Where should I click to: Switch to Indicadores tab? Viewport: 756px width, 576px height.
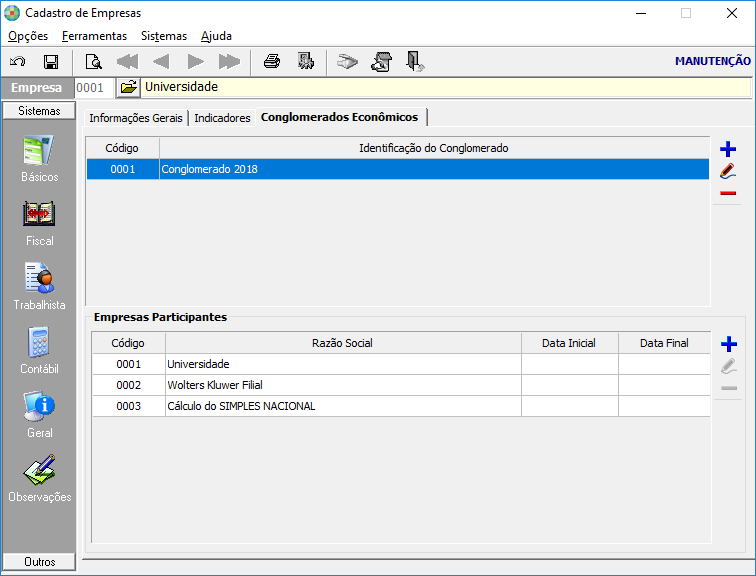click(x=222, y=118)
